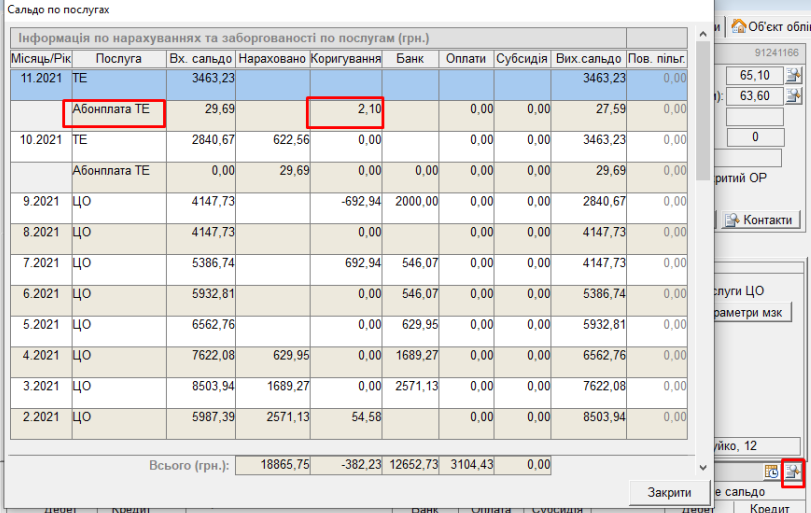Click the edit icon beside the 65,10 field
811x513 pixels.
pos(794,75)
